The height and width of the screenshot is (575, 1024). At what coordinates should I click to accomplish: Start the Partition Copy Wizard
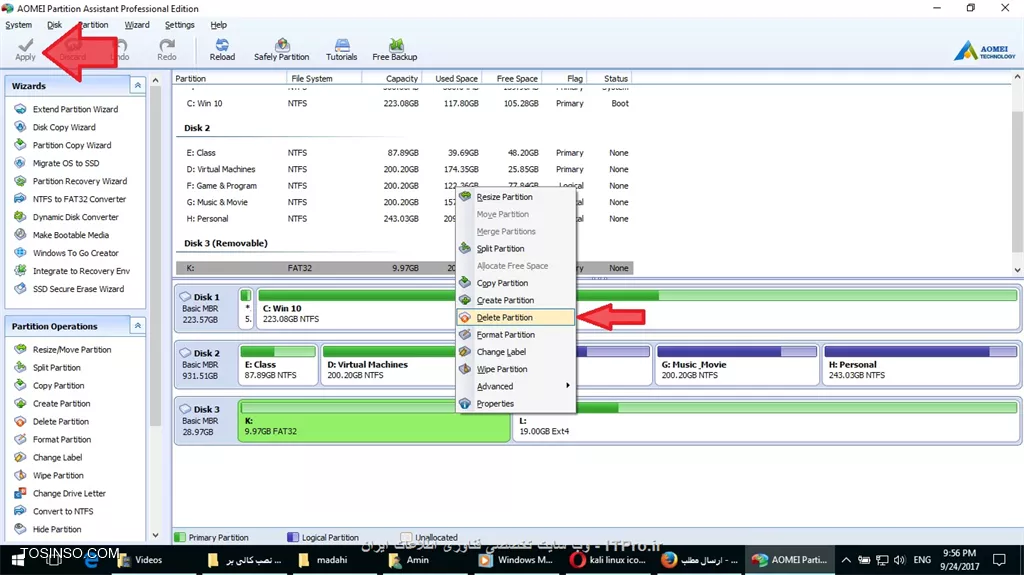(x=72, y=145)
